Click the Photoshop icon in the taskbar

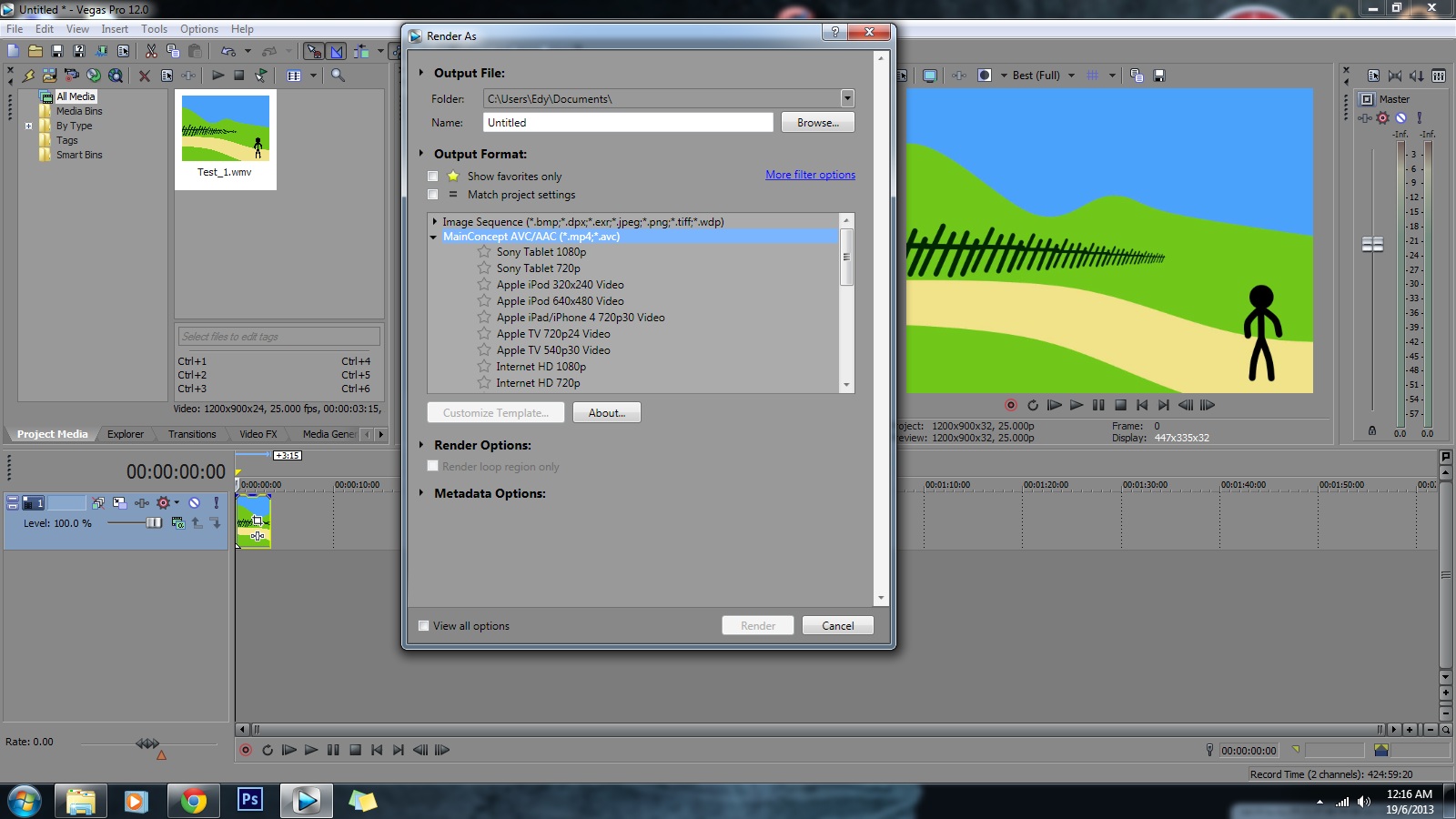(x=249, y=800)
